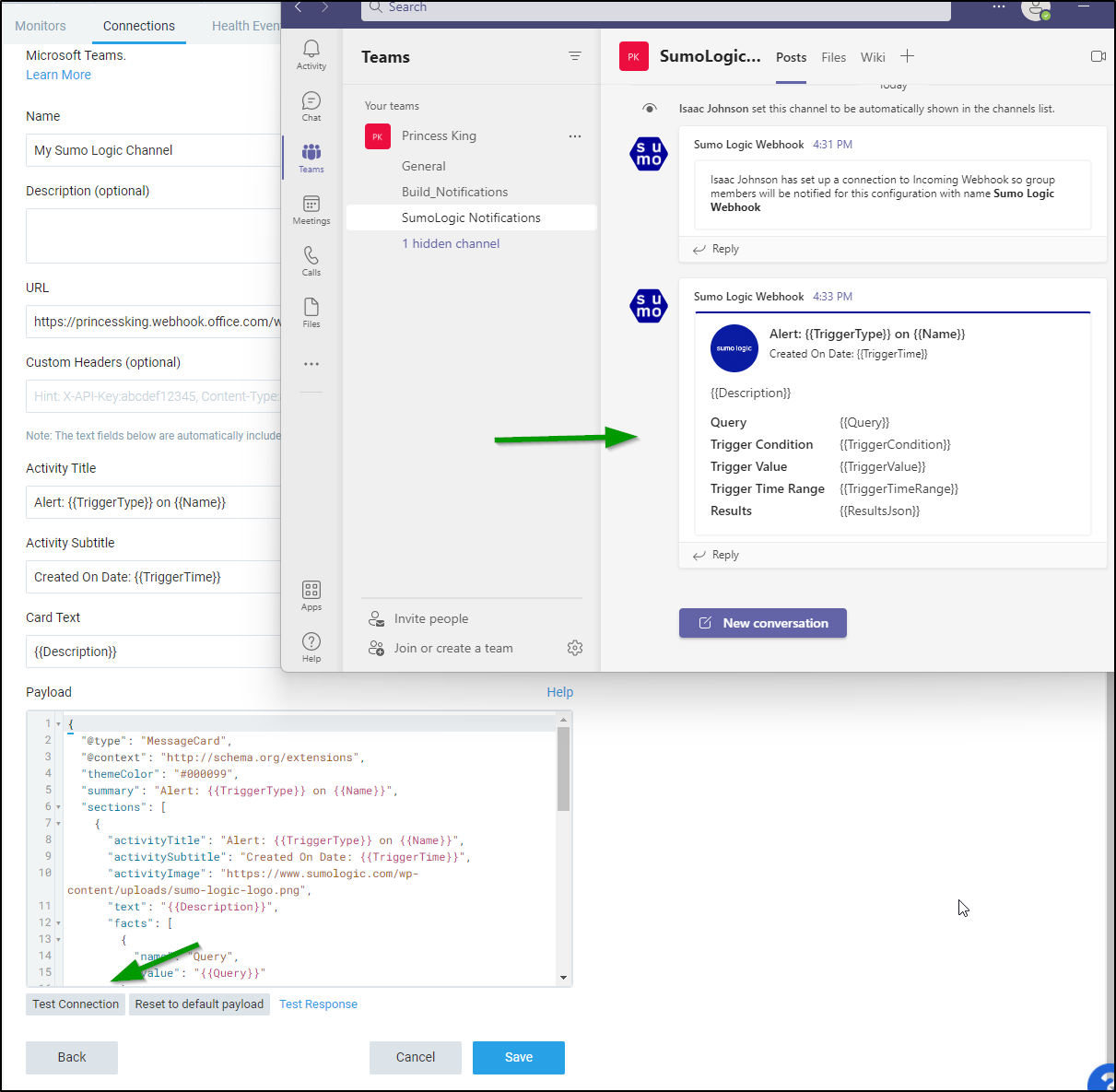
Task: Click the Description optional text area
Action: pyautogui.click(x=154, y=236)
